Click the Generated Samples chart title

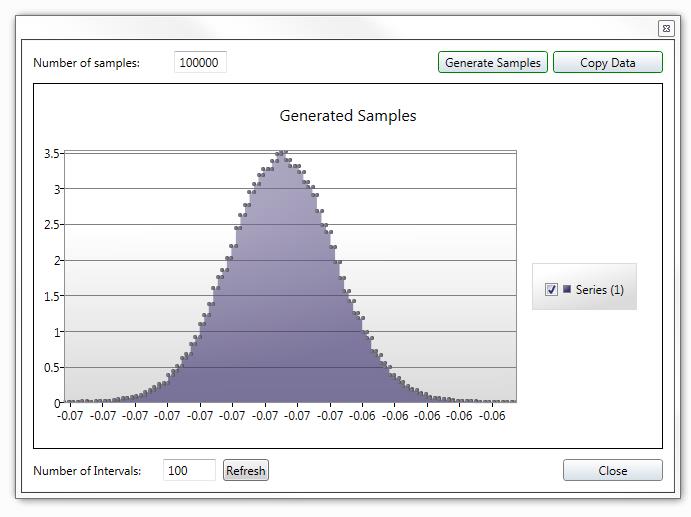pyautogui.click(x=348, y=115)
